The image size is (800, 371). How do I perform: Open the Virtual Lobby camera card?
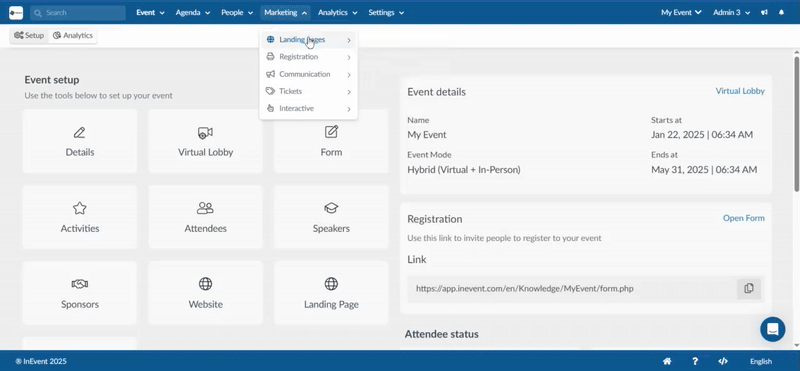coord(206,141)
